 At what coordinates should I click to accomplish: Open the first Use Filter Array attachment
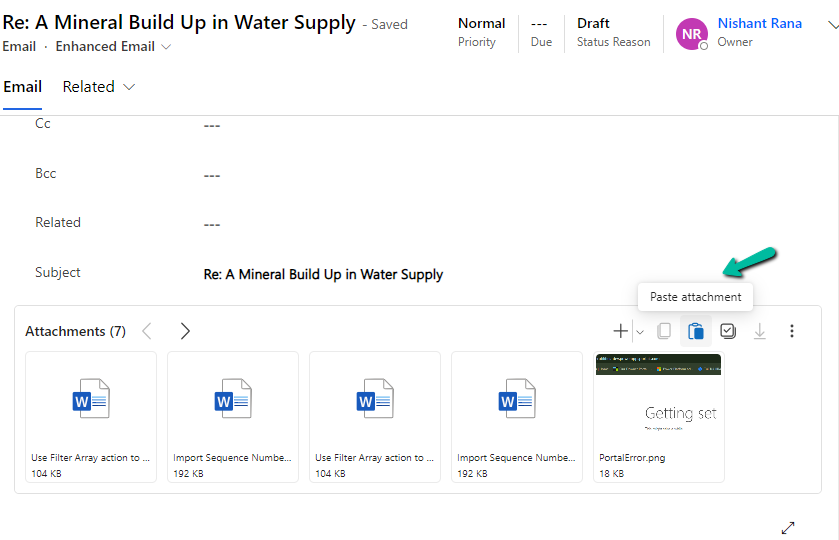pyautogui.click(x=91, y=417)
